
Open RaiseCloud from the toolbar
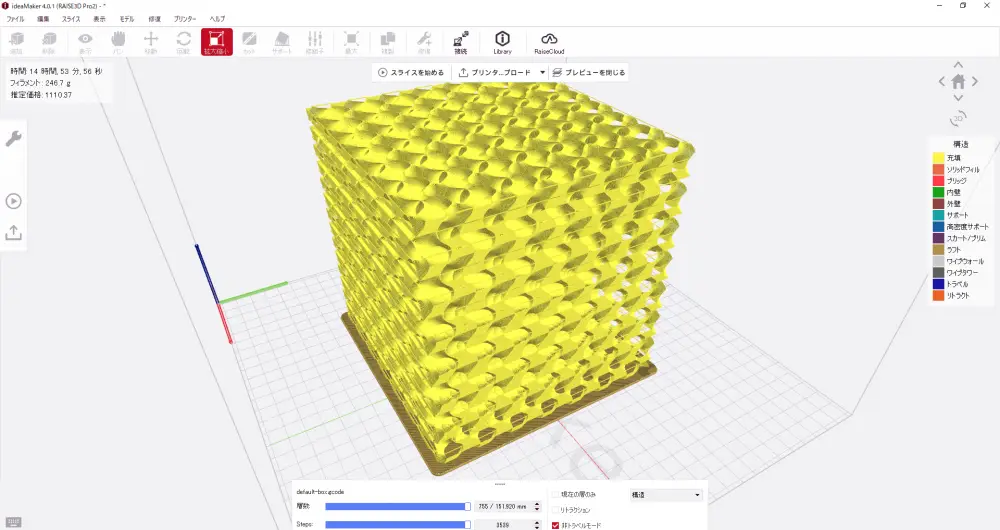(549, 41)
